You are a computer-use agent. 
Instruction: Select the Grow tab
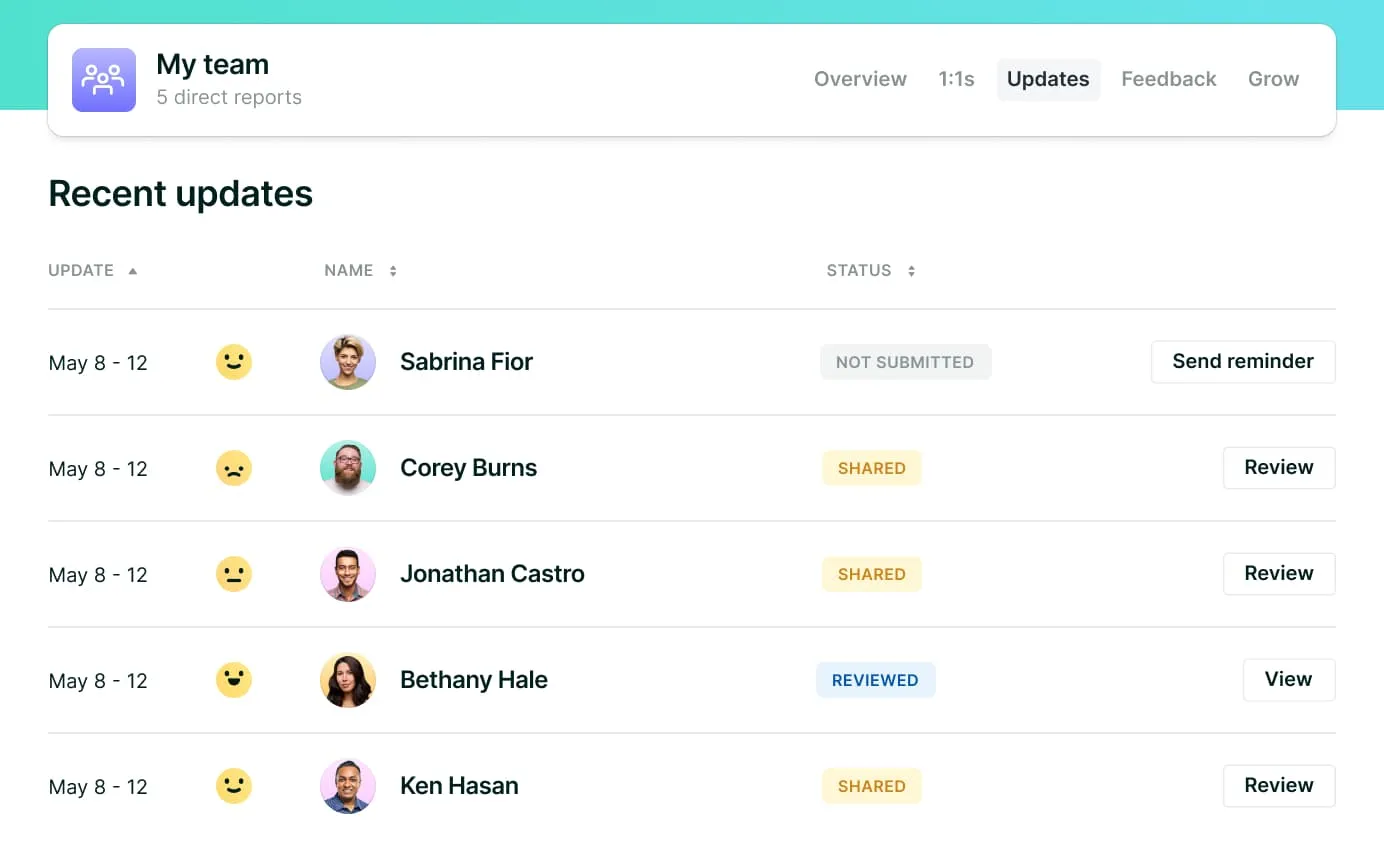(x=1273, y=79)
